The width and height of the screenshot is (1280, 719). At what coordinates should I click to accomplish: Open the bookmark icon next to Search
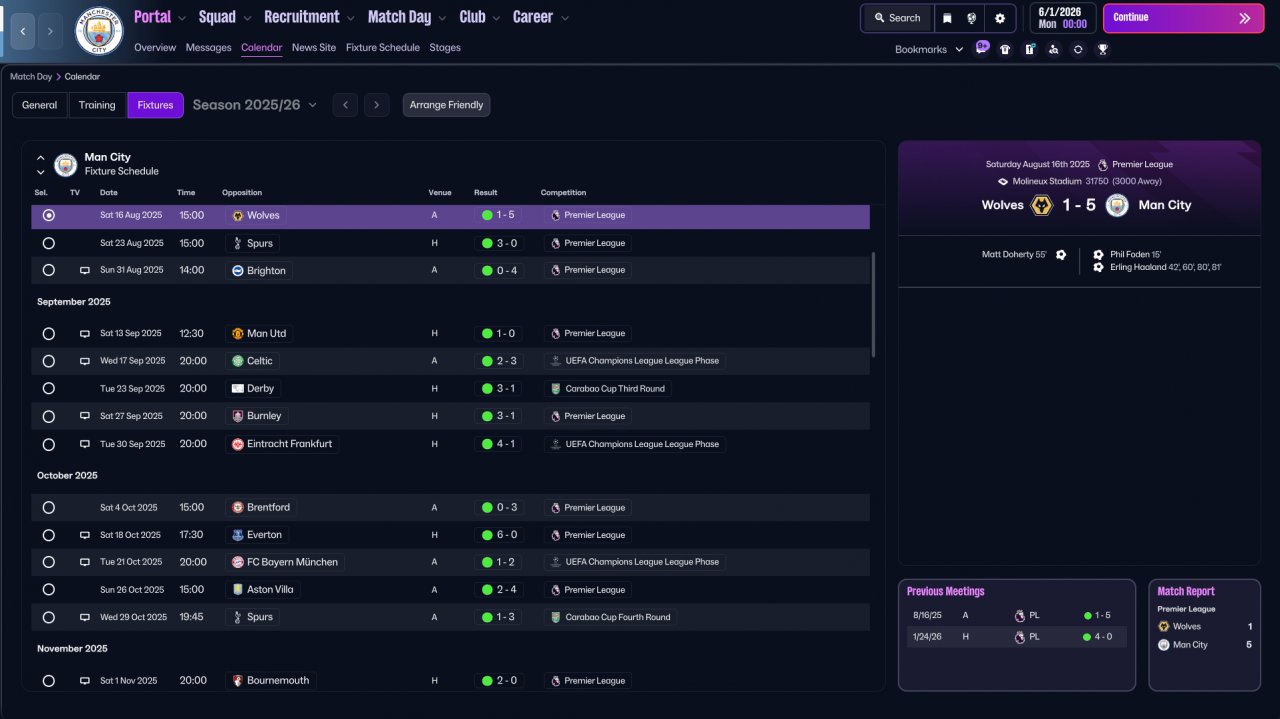pyautogui.click(x=947, y=18)
